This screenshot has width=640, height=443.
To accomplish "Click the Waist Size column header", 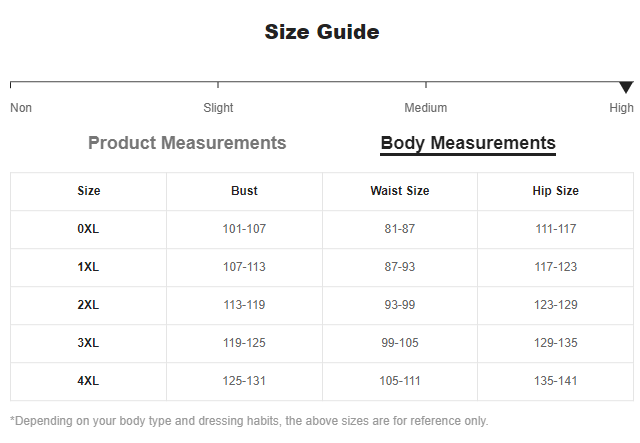I will (x=400, y=191).
